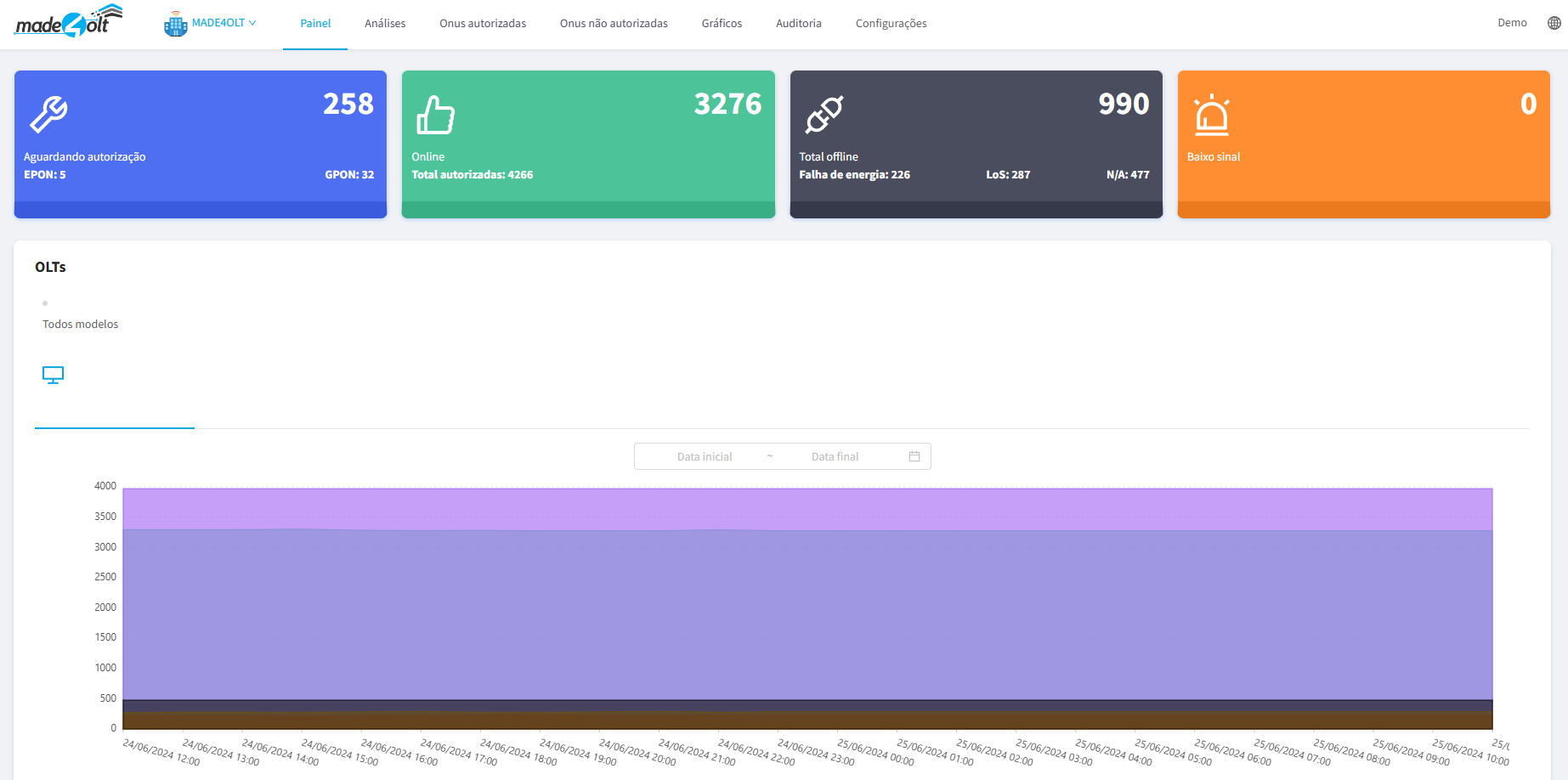1568x780 pixels.
Task: Click the made4olt logo
Action: coord(68,21)
